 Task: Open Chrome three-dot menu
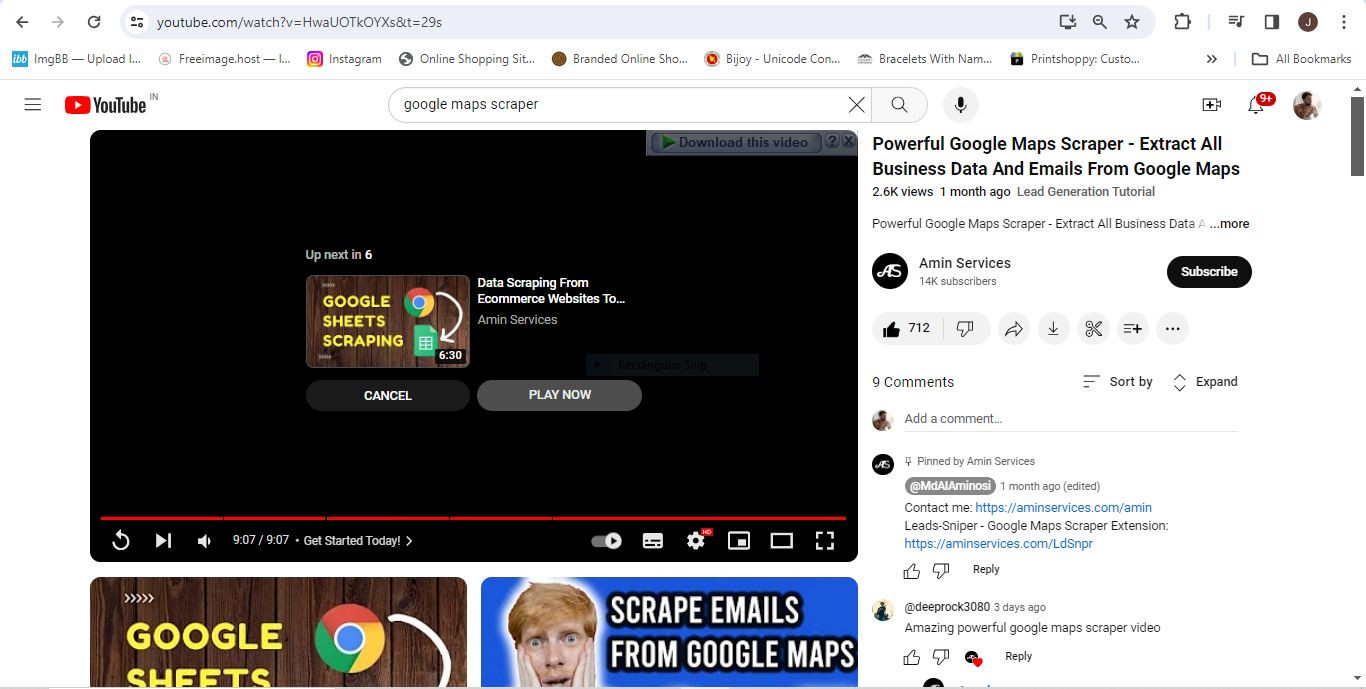[1344, 21]
